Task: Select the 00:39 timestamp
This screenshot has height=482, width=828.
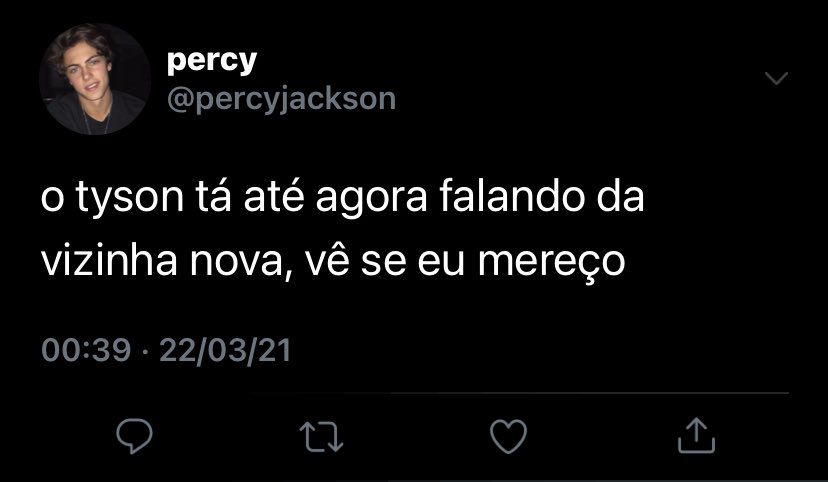Action: point(86,350)
